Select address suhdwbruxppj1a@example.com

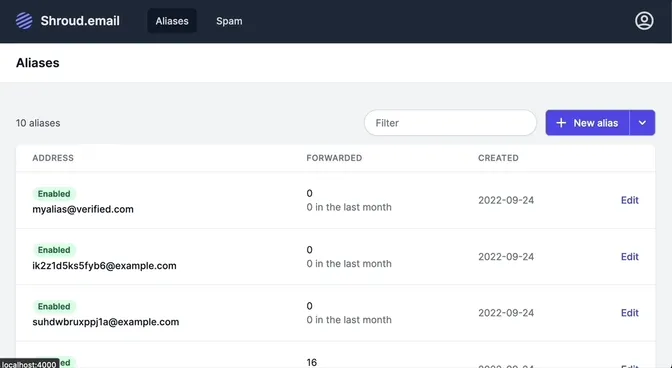[105, 322]
